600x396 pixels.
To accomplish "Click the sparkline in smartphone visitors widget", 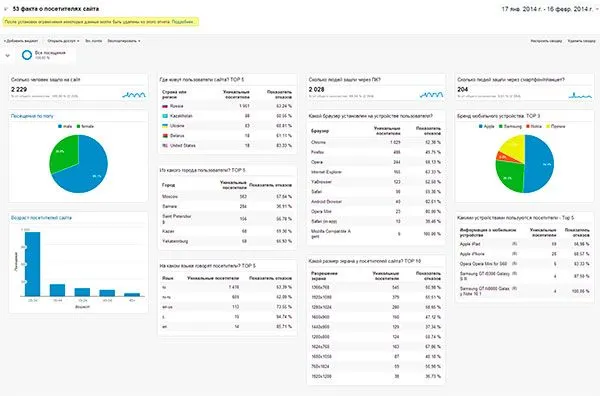I will point(580,95).
